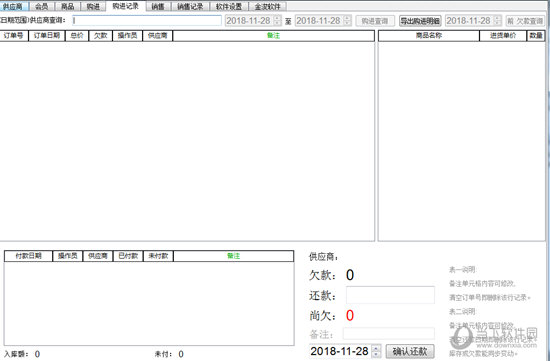Decrease the end date with its down arrow
550x361 pixels.
coord(347,23)
